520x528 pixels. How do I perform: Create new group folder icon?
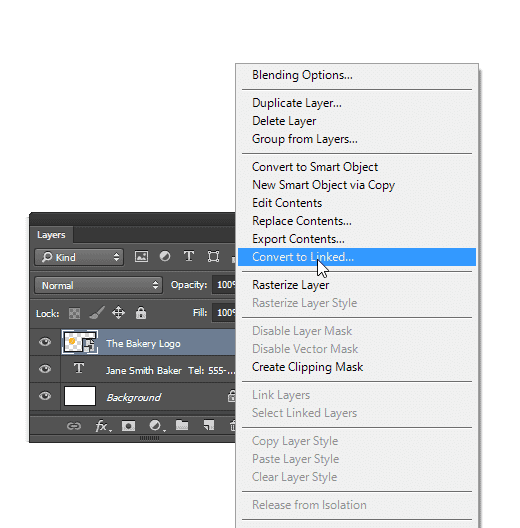[182, 425]
